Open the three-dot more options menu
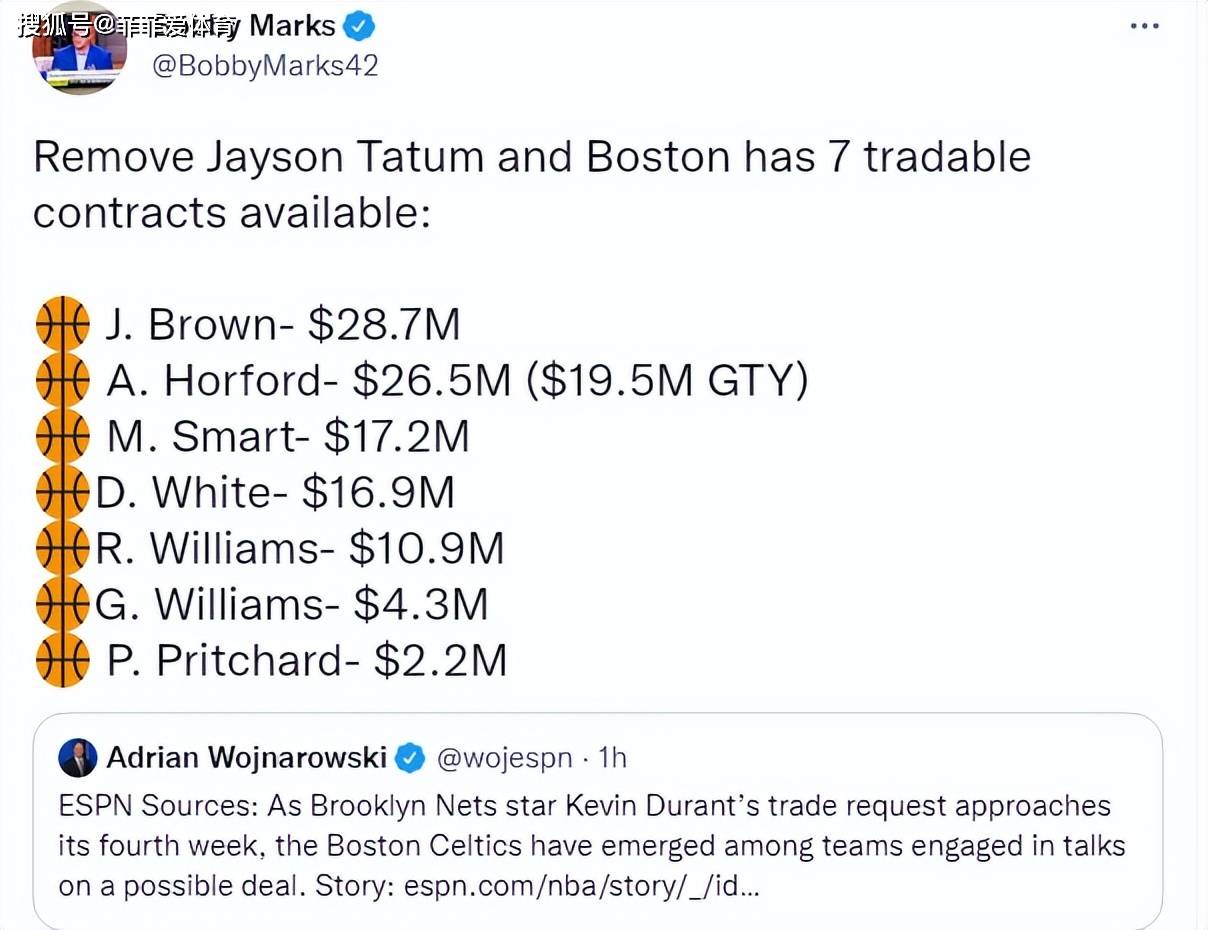This screenshot has width=1208, height=930. coord(1144,25)
